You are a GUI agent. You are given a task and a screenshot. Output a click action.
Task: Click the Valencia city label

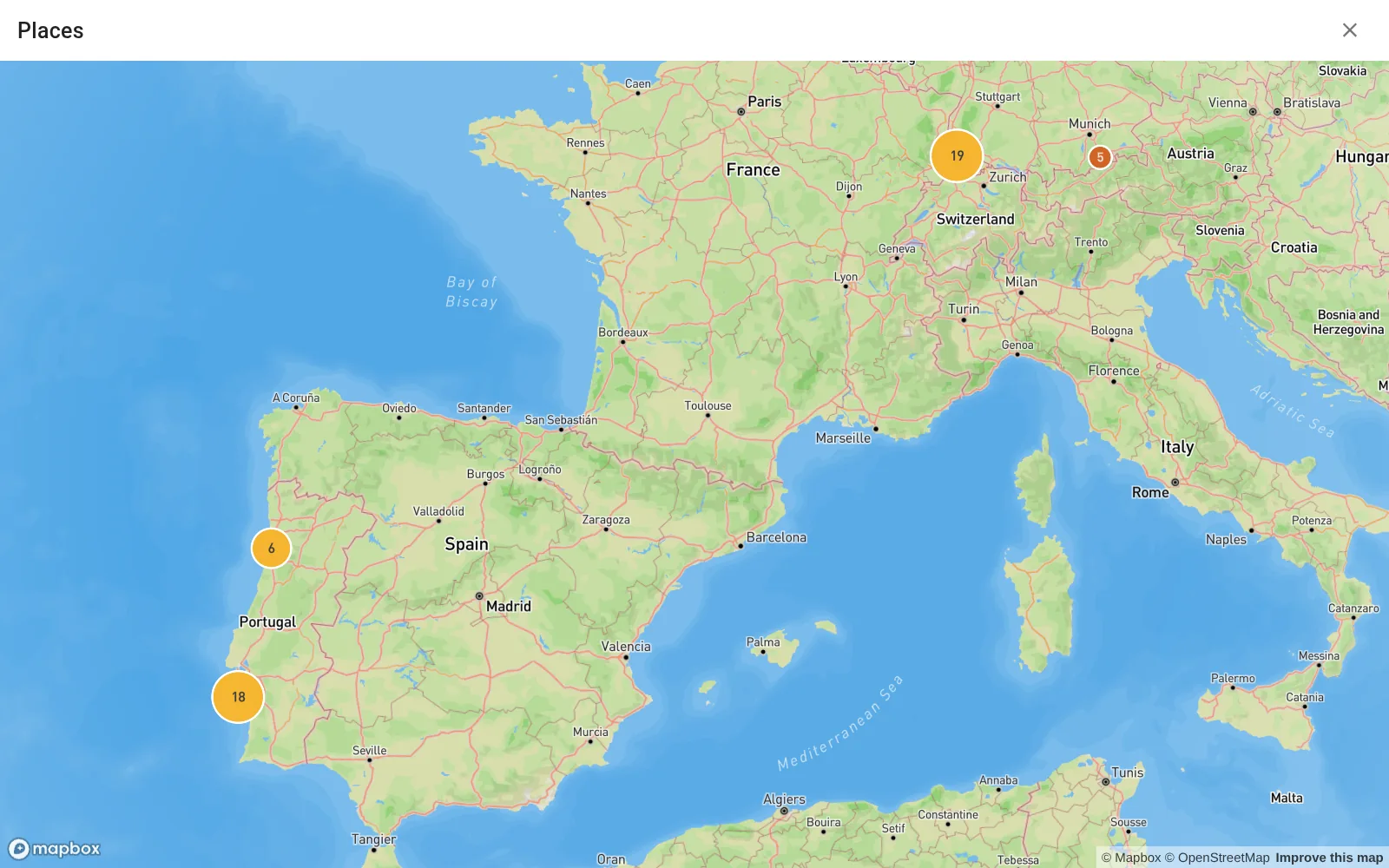click(625, 647)
